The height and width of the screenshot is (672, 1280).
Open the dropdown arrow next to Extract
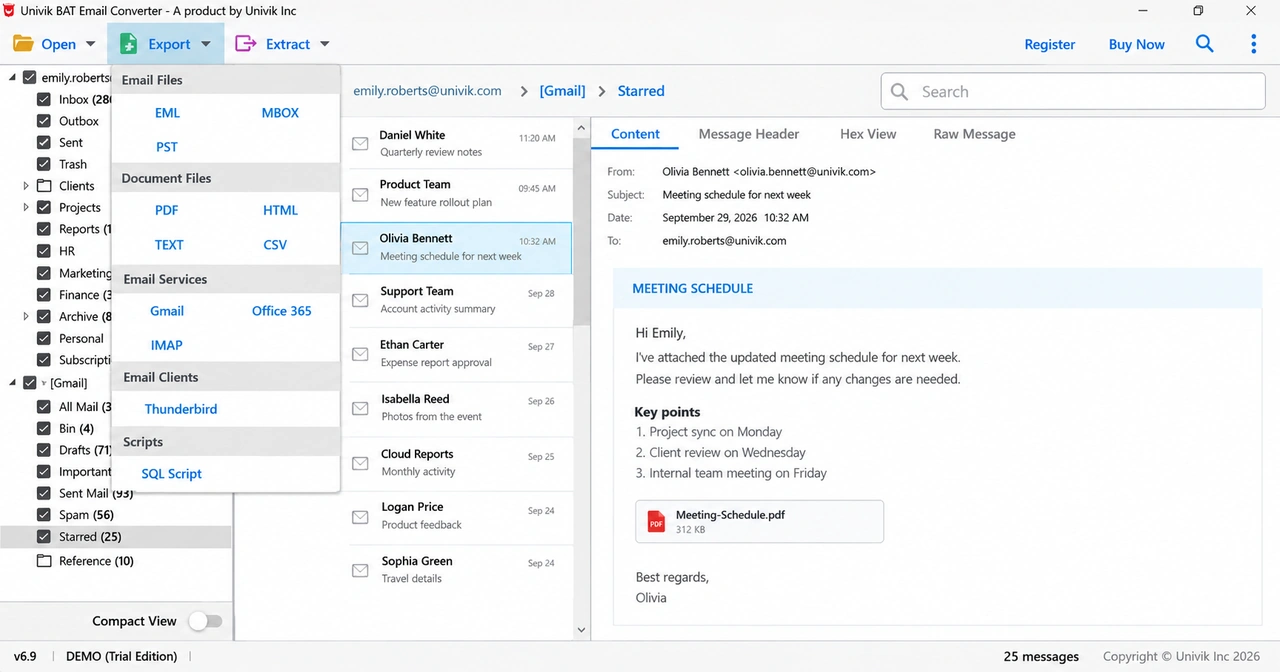(324, 44)
